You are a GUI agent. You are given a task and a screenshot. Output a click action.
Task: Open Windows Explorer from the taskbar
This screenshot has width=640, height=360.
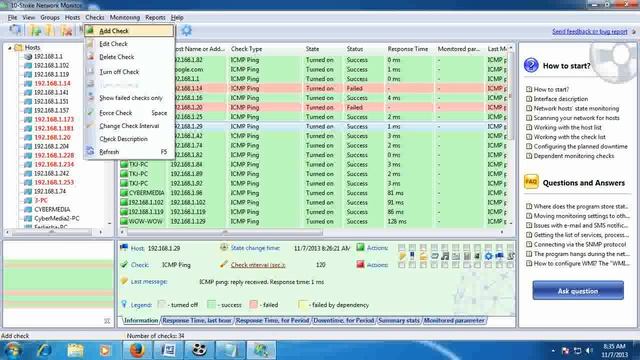coord(75,350)
